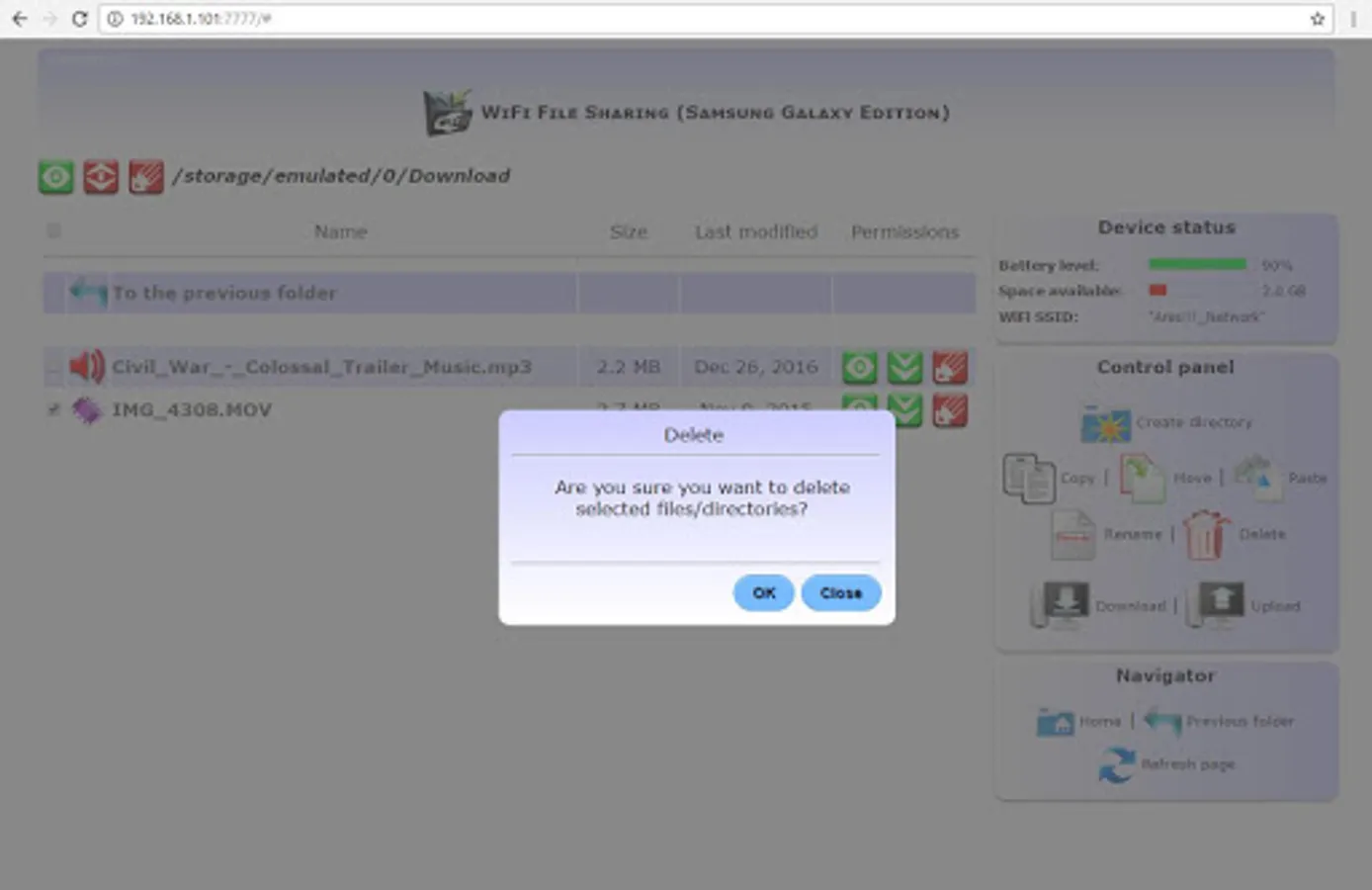Click the green Battery level bar

coord(1197,264)
